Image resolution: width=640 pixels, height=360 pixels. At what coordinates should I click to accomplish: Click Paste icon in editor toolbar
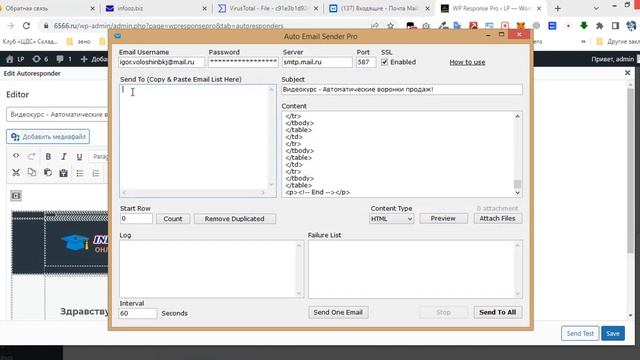click(x=48, y=173)
